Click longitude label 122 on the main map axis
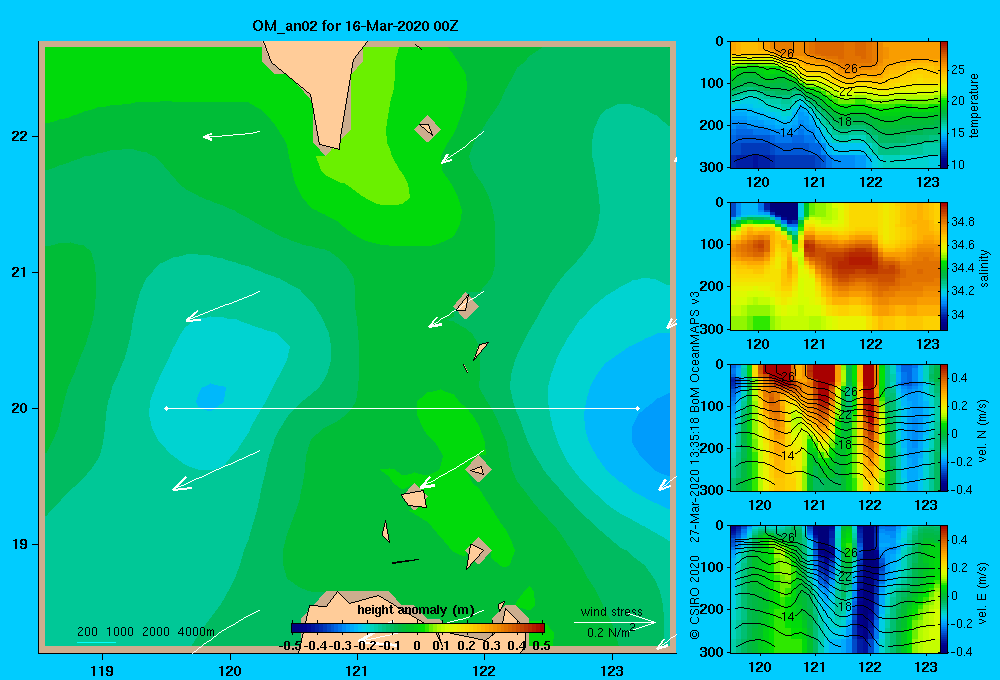This screenshot has width=1000, height=680. click(484, 670)
